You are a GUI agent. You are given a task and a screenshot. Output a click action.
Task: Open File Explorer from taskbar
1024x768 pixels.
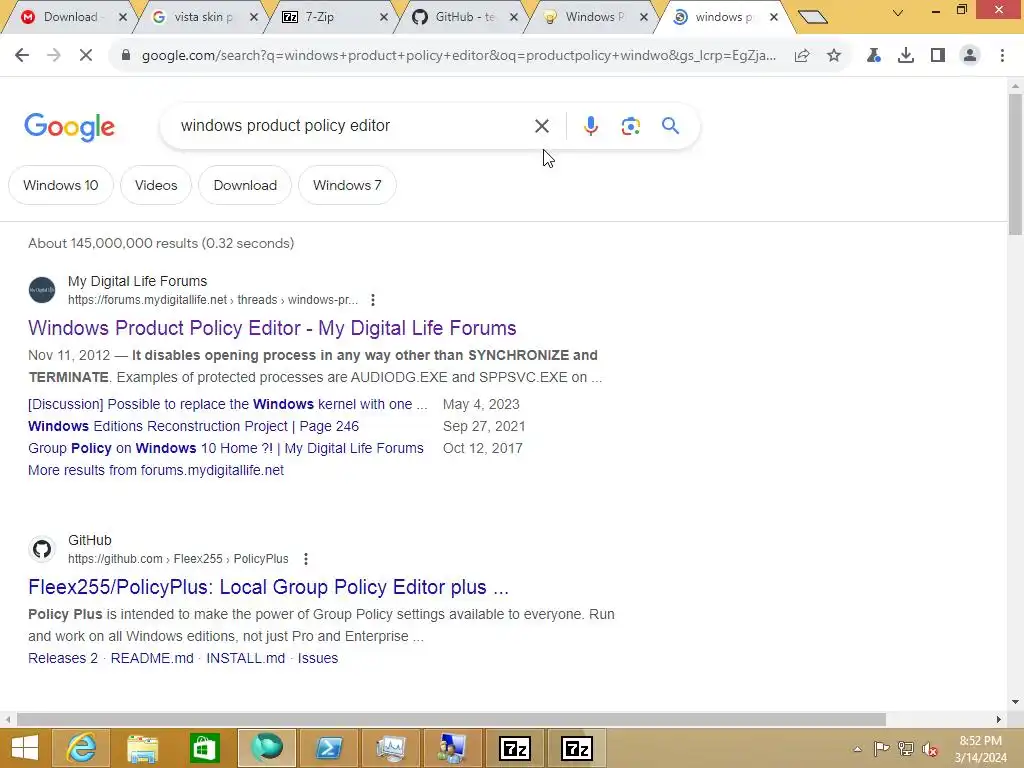[142, 748]
